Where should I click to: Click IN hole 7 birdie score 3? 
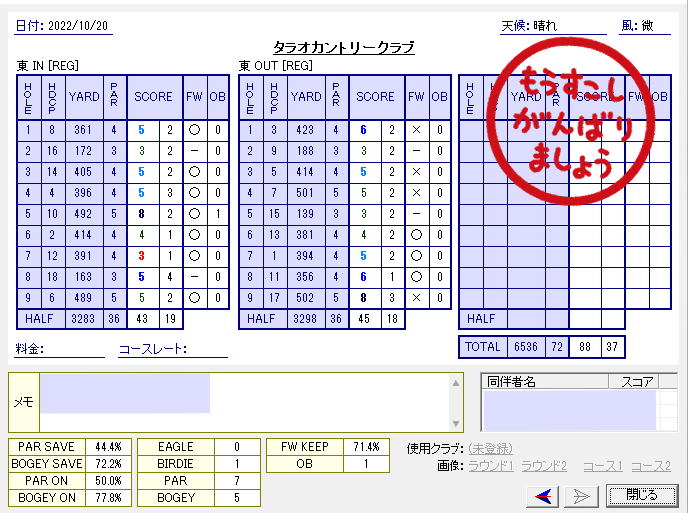pos(142,256)
